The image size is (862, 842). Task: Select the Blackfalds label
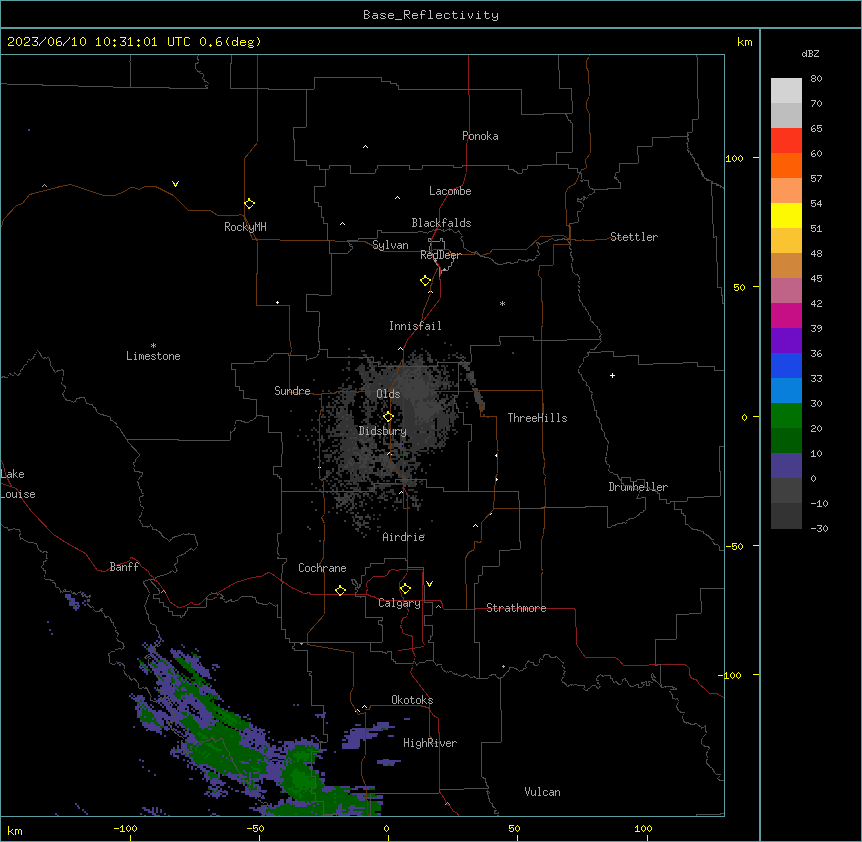(441, 223)
